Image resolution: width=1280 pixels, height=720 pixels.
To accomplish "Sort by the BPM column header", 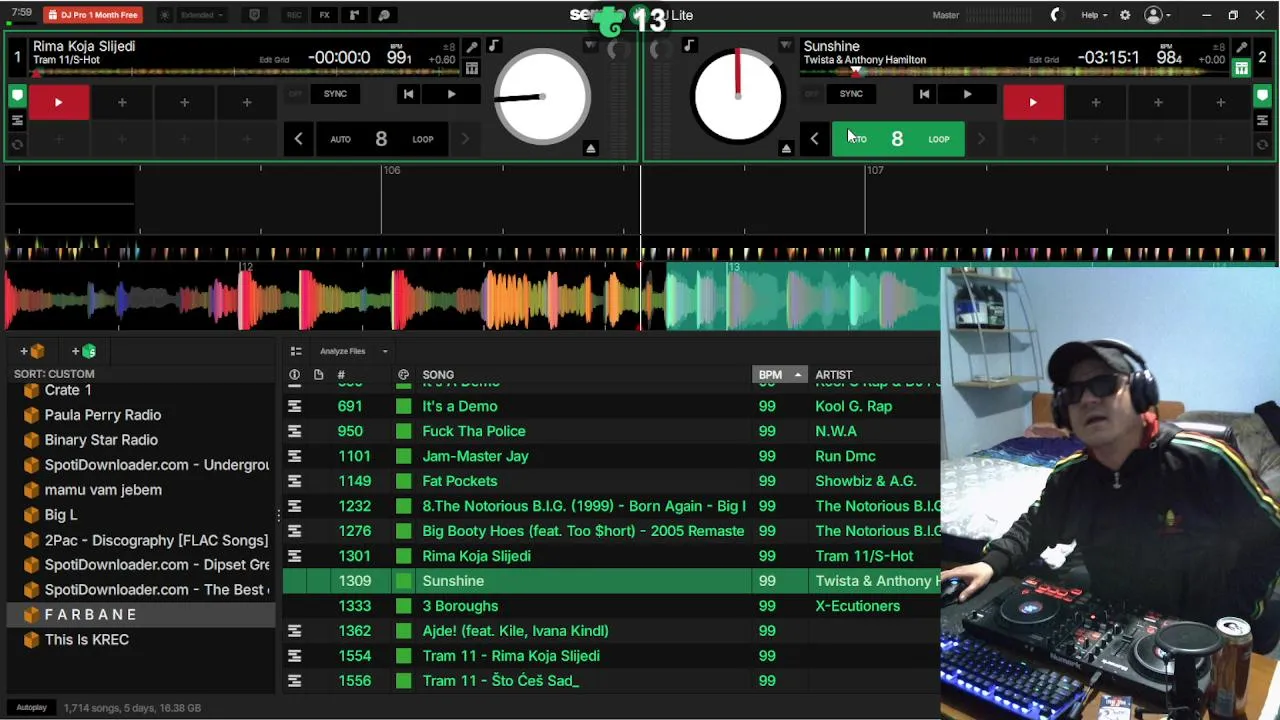I will click(779, 375).
